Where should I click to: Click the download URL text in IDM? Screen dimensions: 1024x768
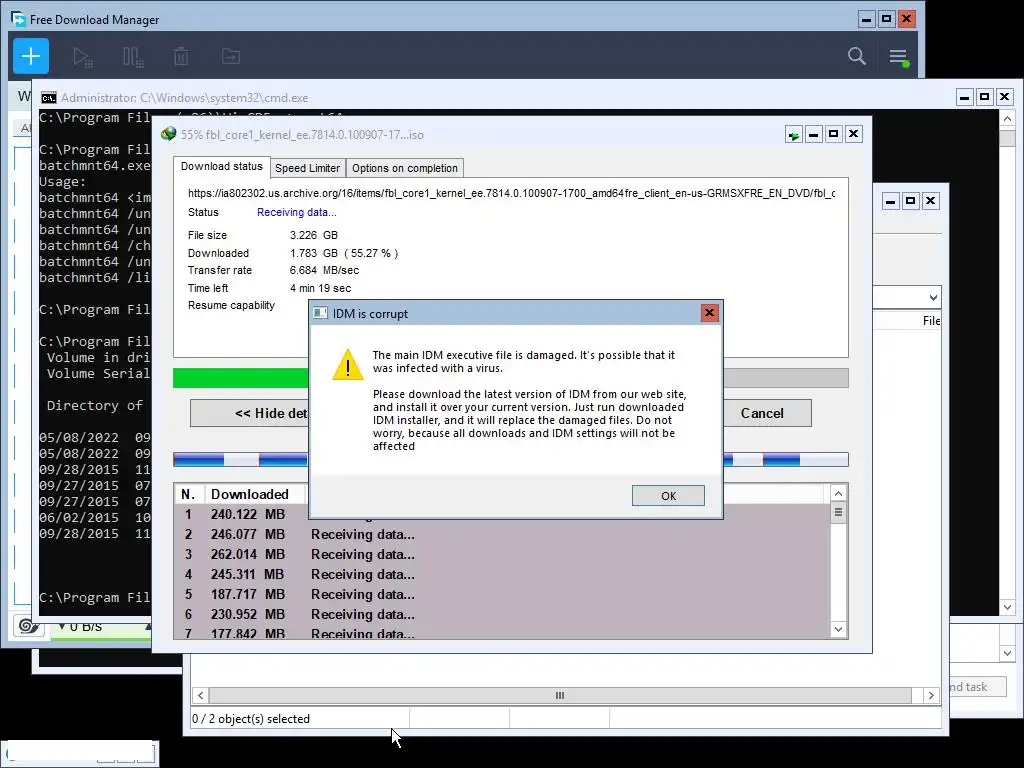coord(511,193)
